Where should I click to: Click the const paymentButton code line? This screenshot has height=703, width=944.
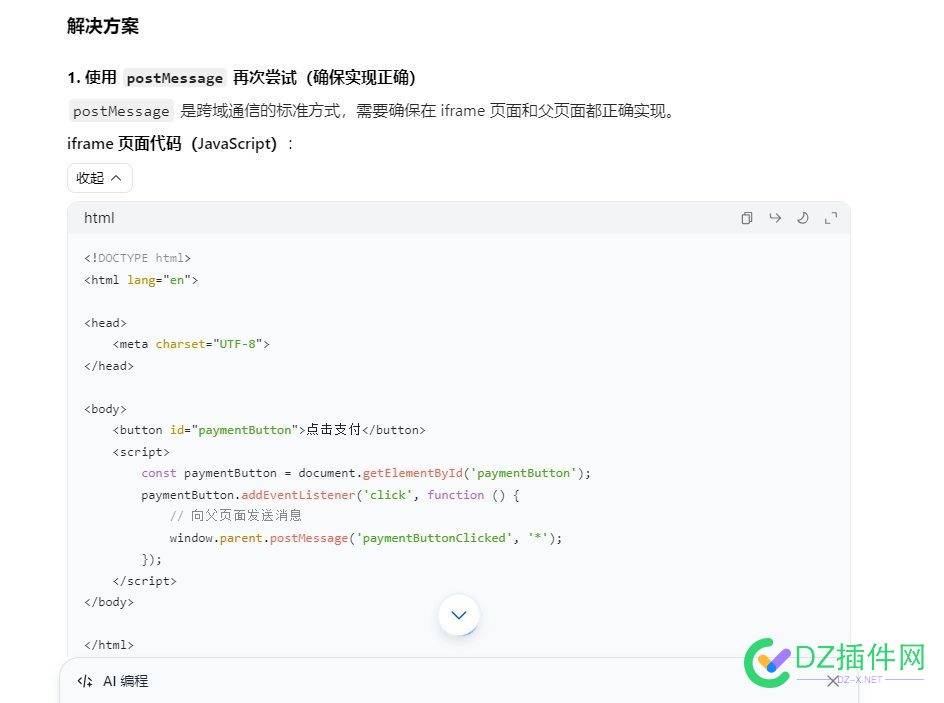(x=366, y=473)
